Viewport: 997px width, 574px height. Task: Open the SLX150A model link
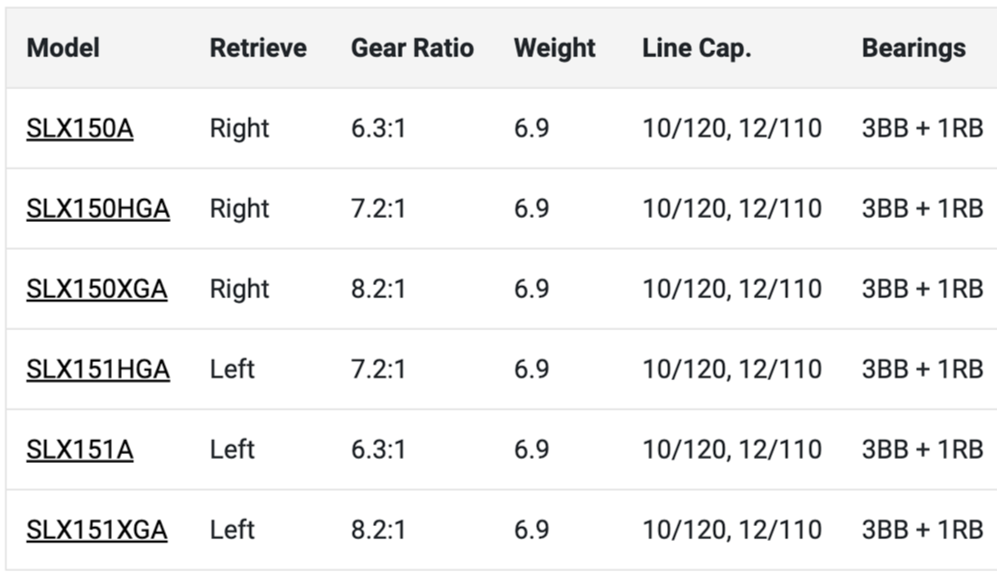point(80,129)
